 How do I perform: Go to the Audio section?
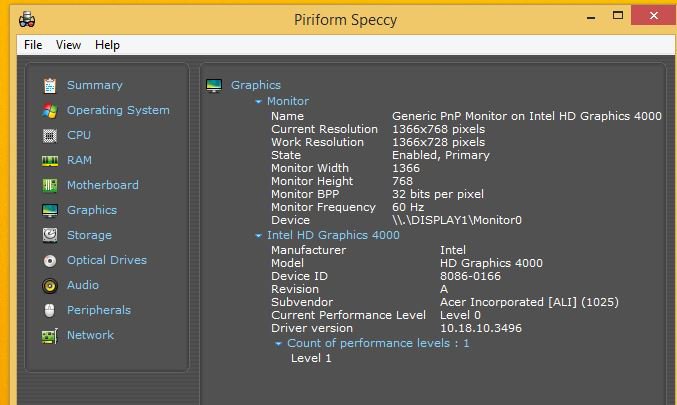[x=83, y=285]
